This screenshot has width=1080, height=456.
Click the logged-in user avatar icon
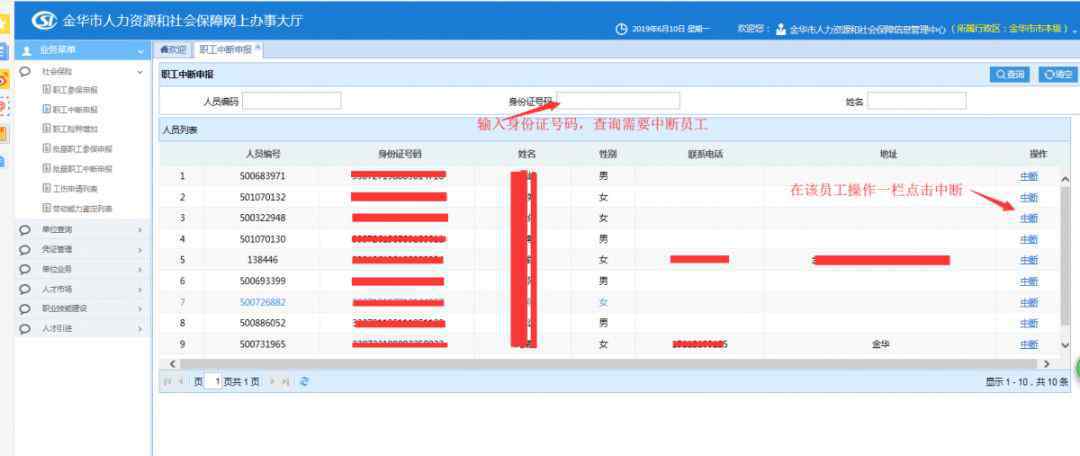click(x=781, y=29)
